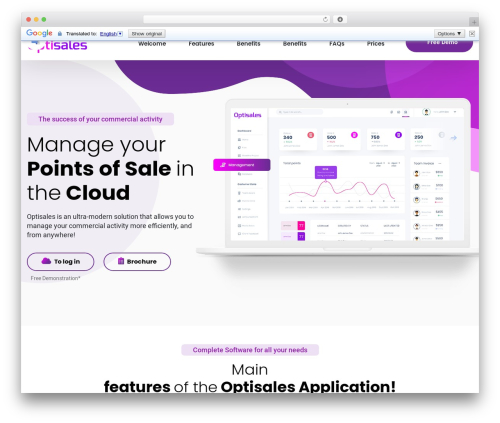The image size is (500, 423).
Task: Reload the page using the address bar icon
Action: coord(325,20)
